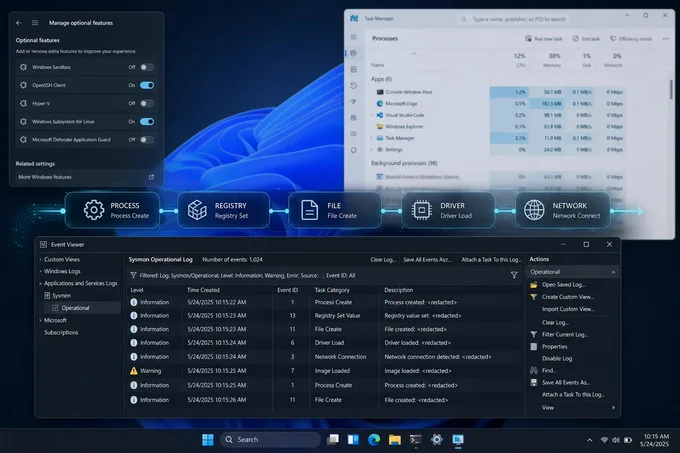
Task: Expand Microsoft node in Event Viewer tree
Action: (40, 320)
